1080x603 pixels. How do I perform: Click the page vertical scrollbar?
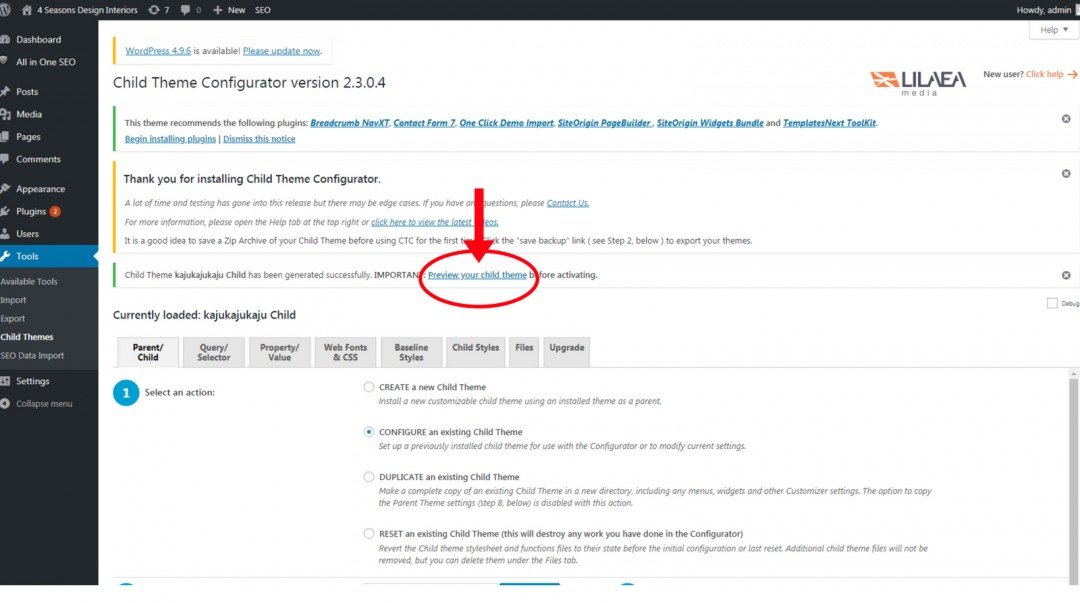[1073, 476]
